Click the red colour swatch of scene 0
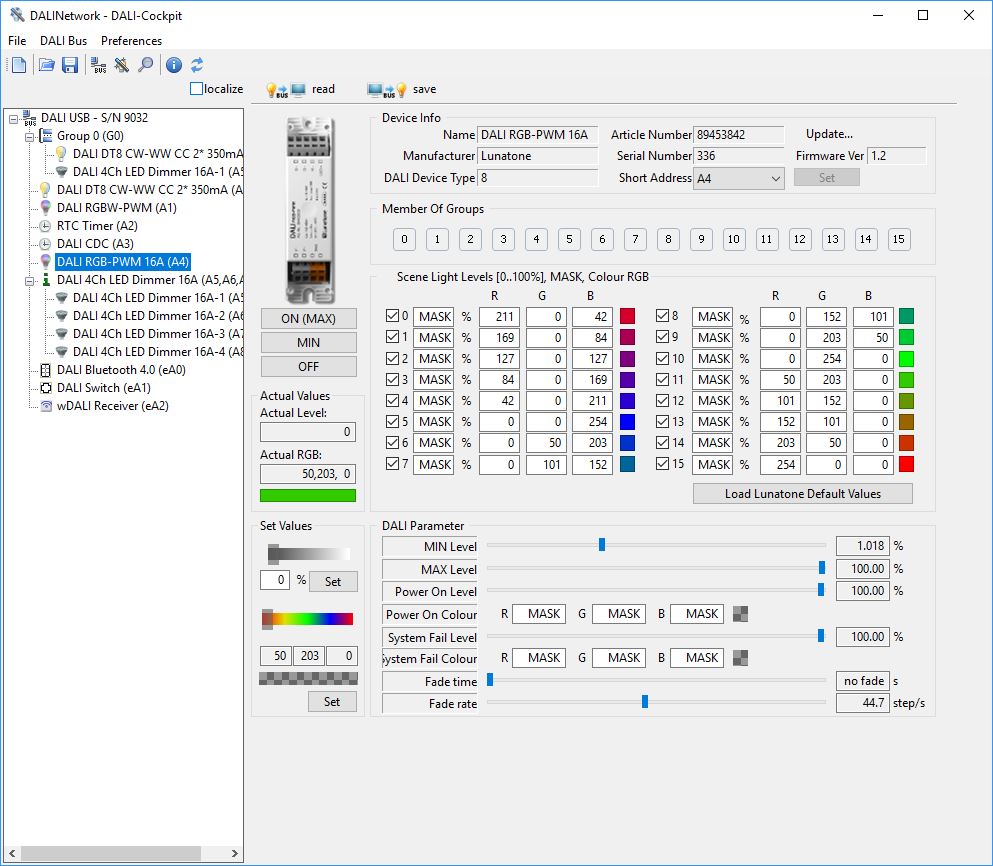The width and height of the screenshot is (993, 866). (x=627, y=316)
